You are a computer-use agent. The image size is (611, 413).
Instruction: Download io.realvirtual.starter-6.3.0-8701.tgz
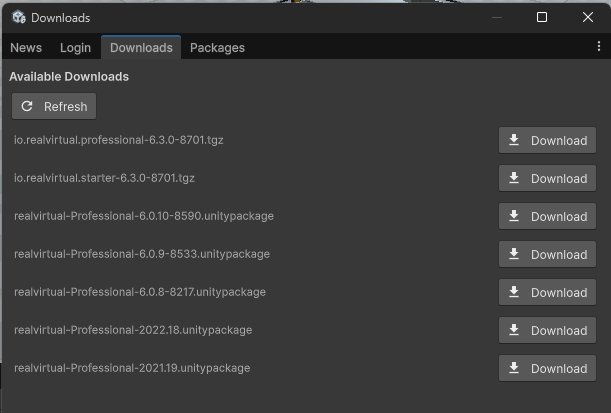(x=547, y=178)
